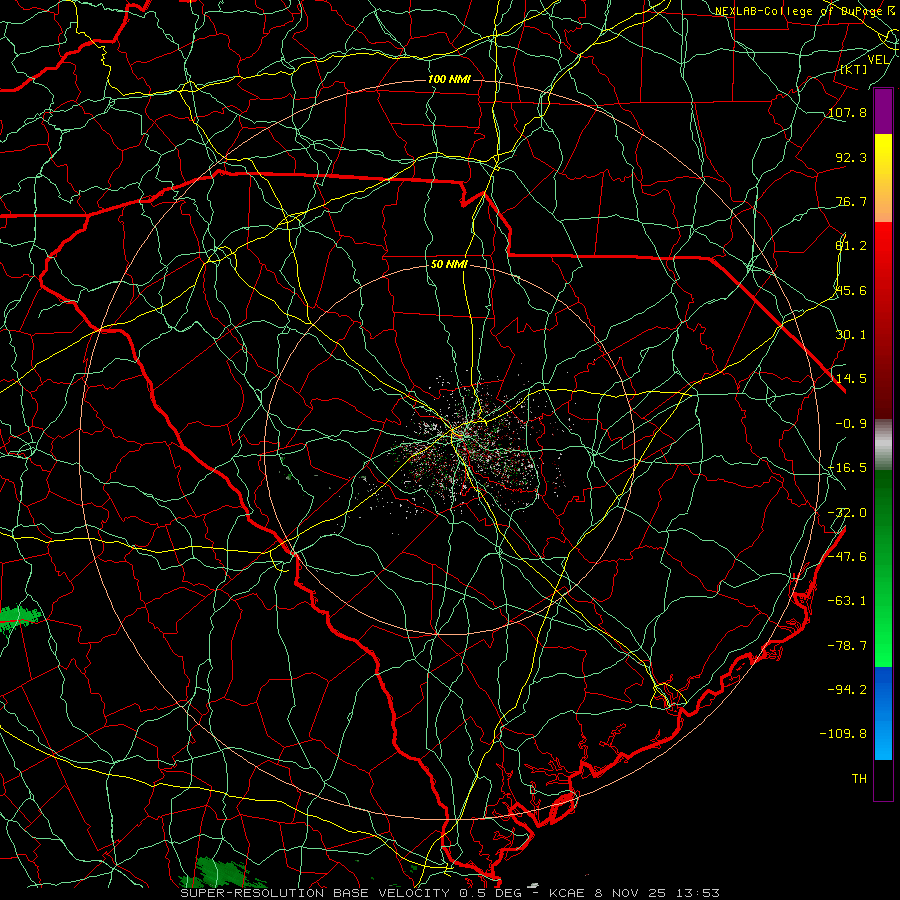900x900 pixels.
Task: Click the 45.6 velocity scale value
Action: [851, 290]
